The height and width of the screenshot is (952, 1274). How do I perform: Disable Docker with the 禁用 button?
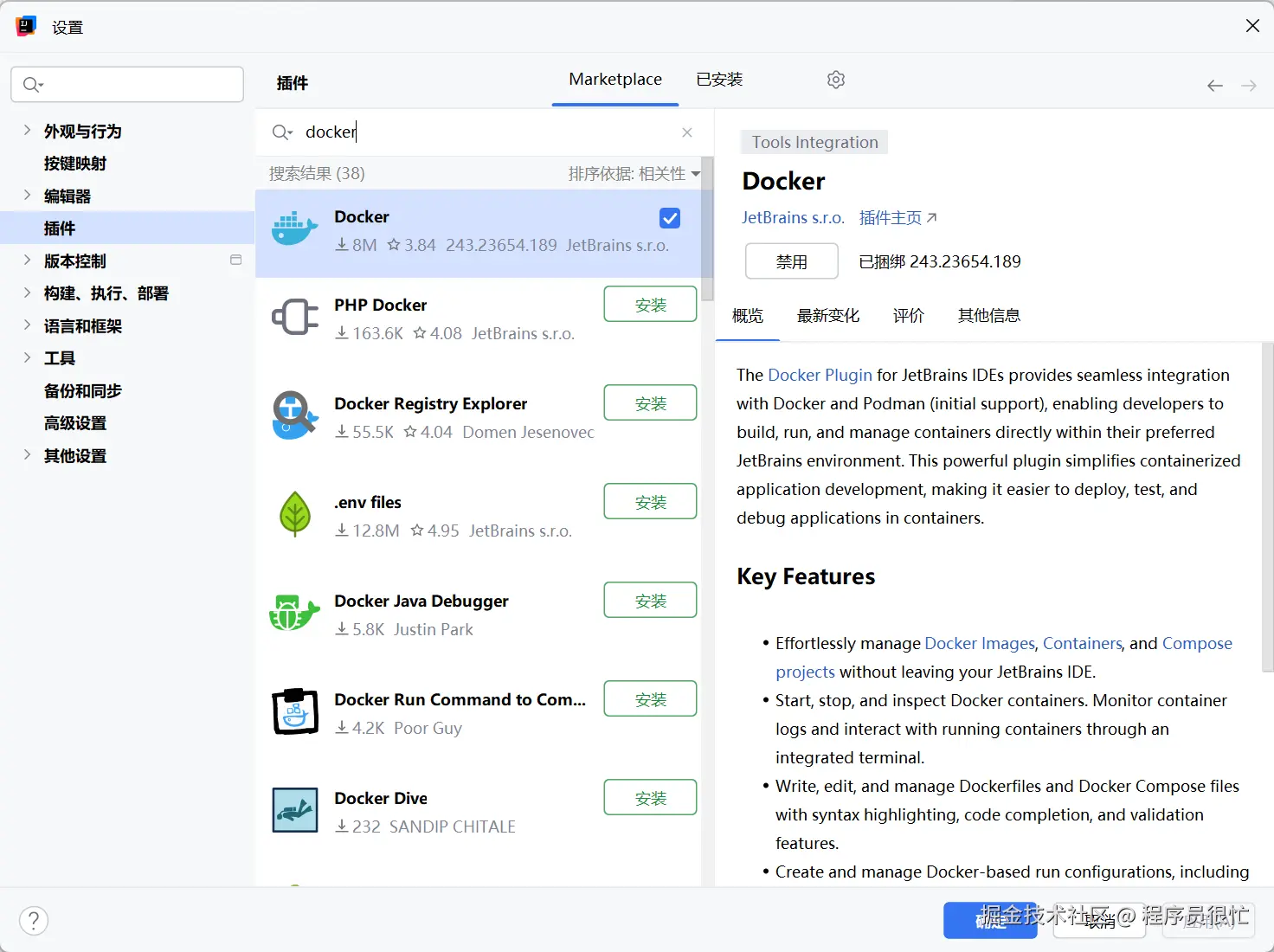[791, 261]
